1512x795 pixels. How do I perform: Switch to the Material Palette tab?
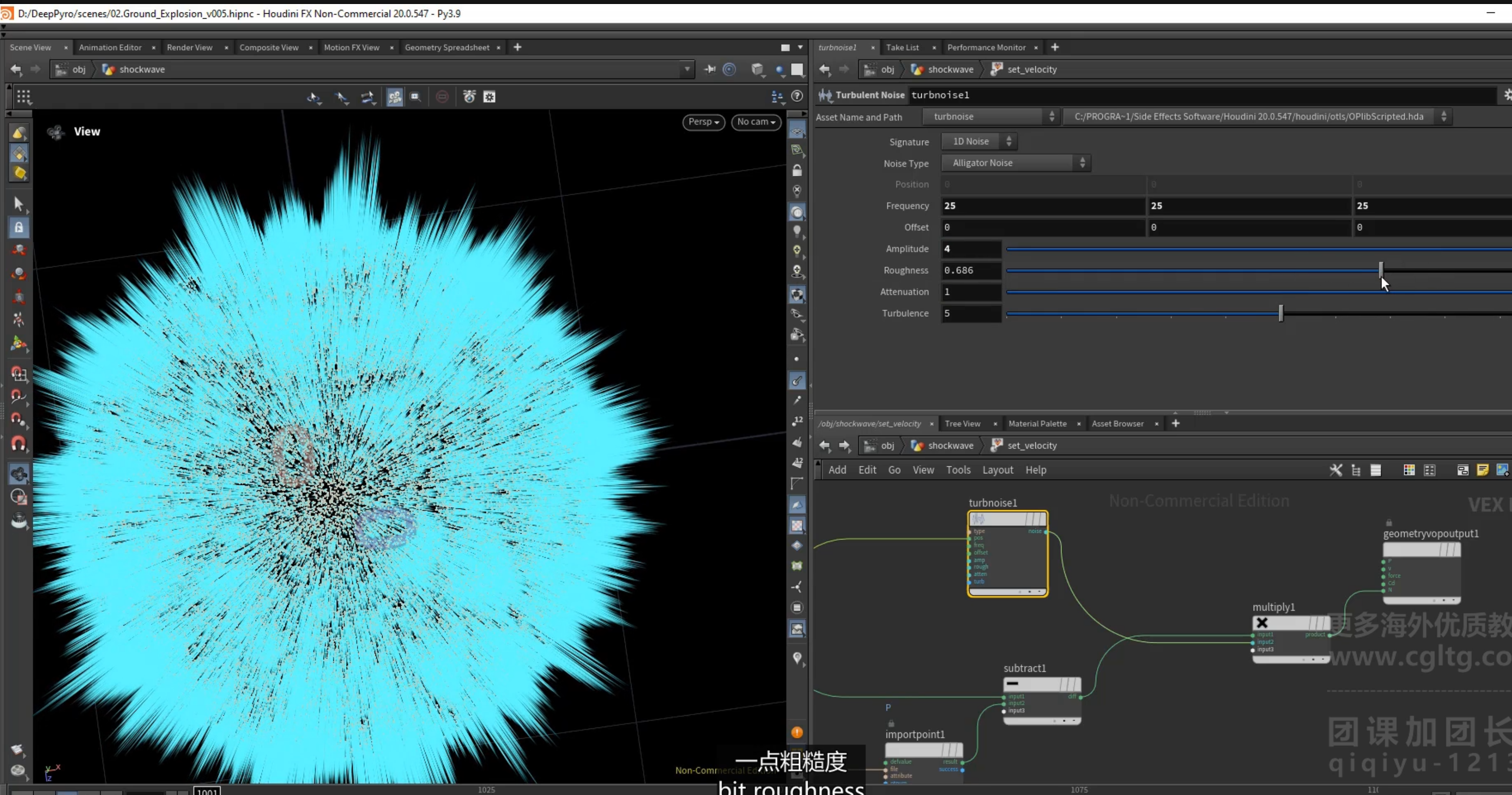(x=1037, y=424)
